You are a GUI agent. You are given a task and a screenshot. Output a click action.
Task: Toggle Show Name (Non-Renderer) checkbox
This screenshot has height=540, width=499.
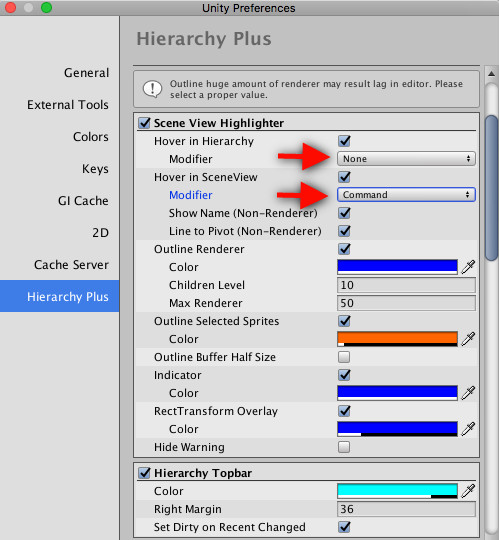click(344, 213)
